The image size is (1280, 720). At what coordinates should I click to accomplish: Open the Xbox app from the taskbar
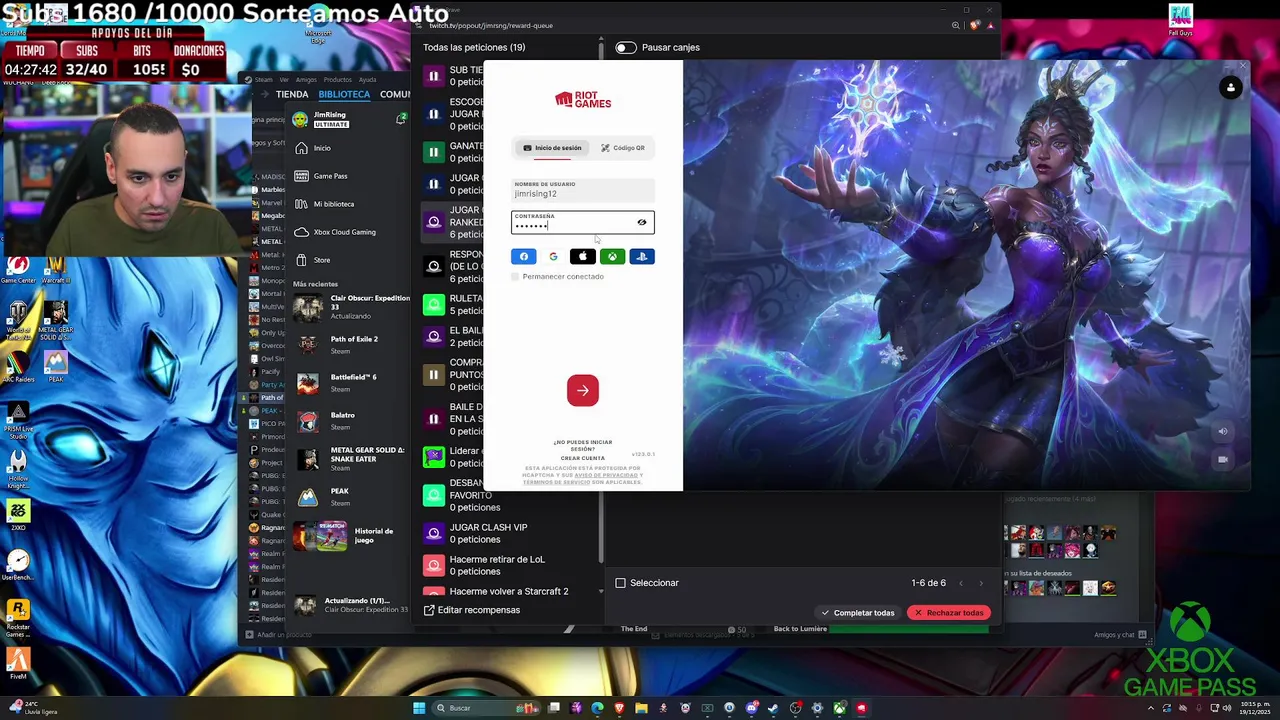(x=839, y=708)
